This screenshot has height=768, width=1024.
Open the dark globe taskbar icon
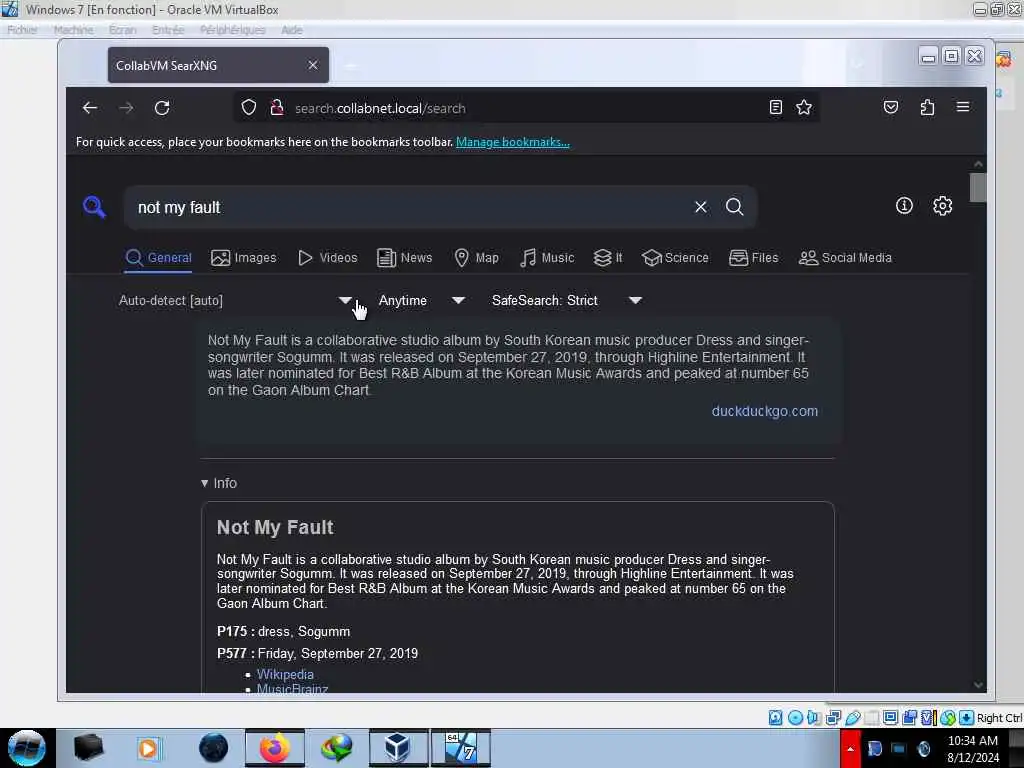click(214, 748)
